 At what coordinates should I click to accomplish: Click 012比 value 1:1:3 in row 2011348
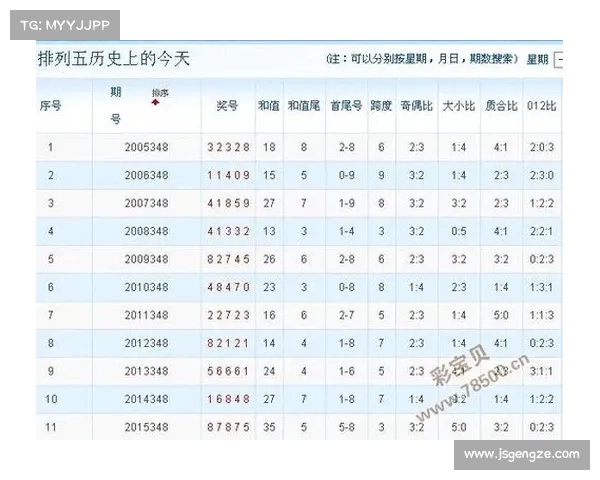pos(541,315)
